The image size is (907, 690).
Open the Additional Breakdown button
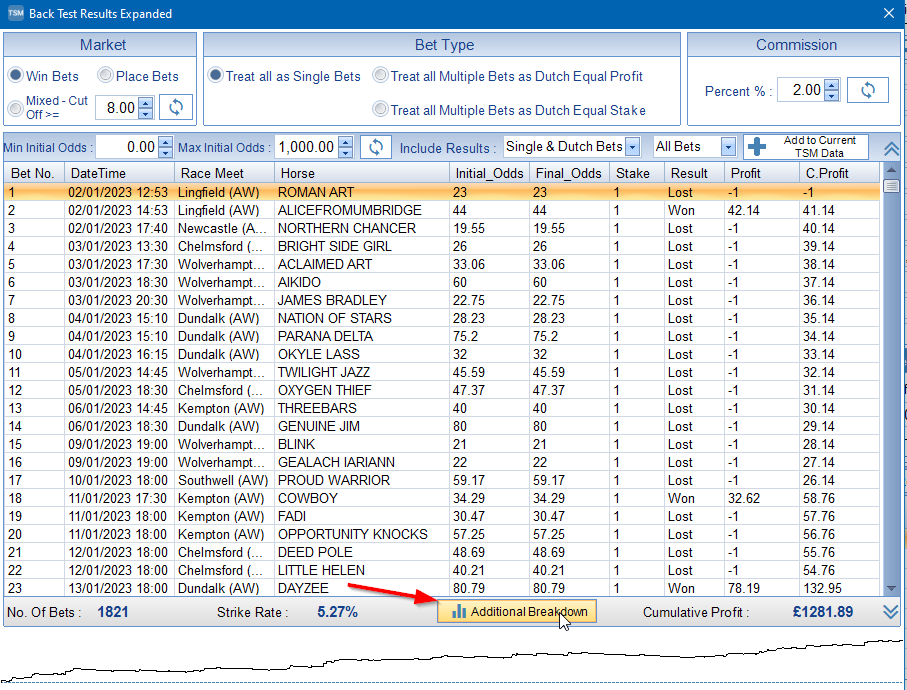(x=517, y=611)
